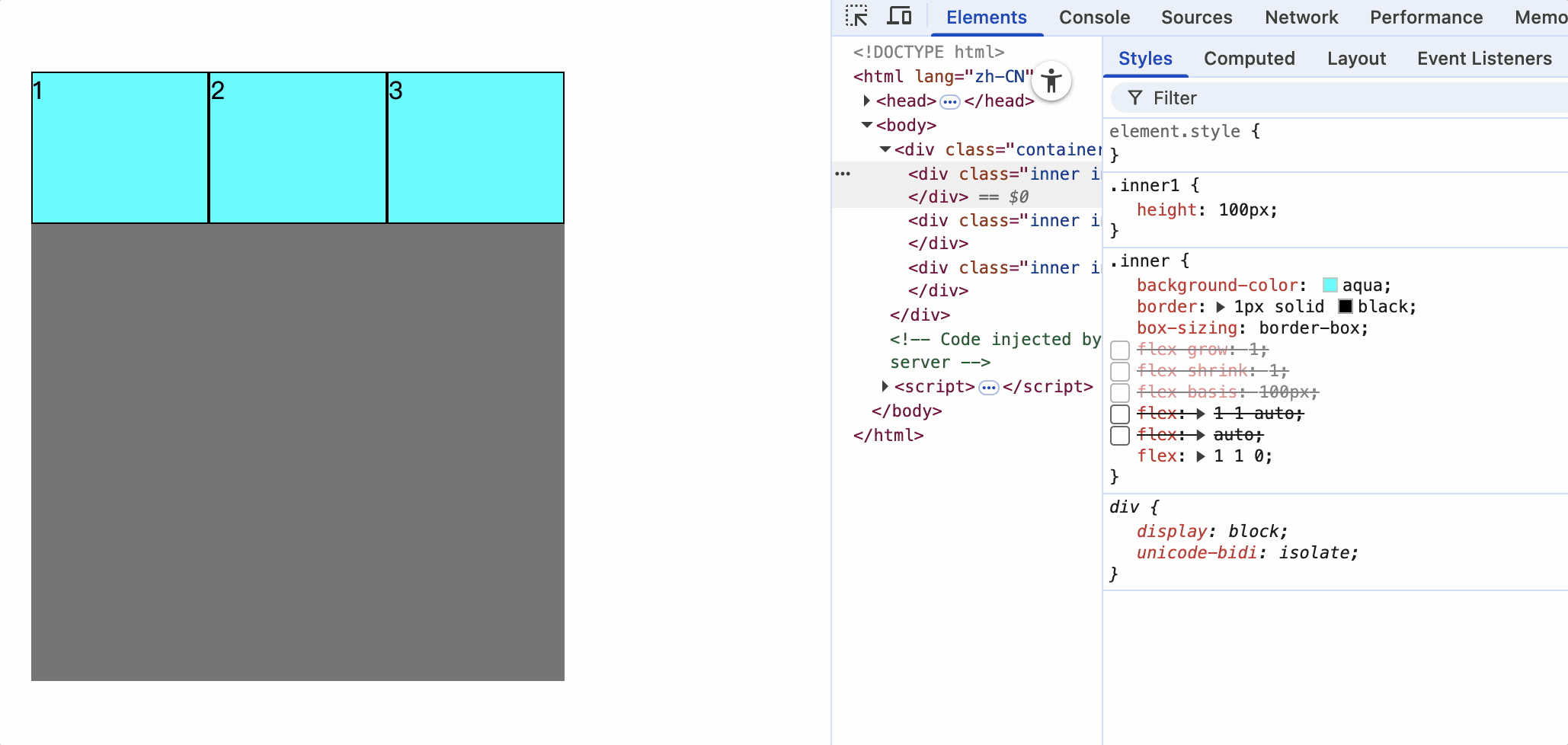Edit the box-sizing value border-box
The height and width of the screenshot is (745, 1568).
pyautogui.click(x=1310, y=328)
